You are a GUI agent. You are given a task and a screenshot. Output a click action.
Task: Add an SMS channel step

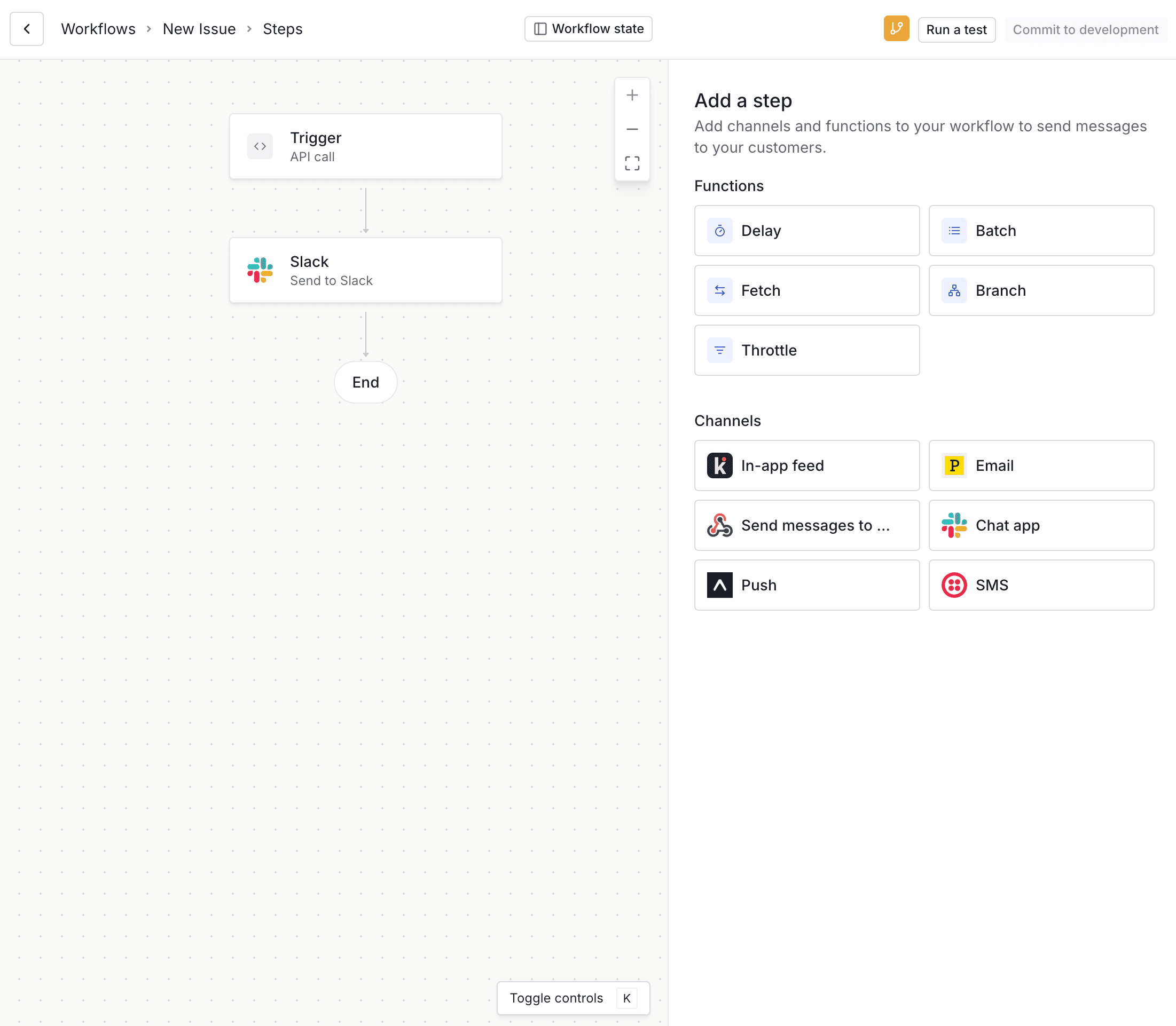pyautogui.click(x=1040, y=585)
